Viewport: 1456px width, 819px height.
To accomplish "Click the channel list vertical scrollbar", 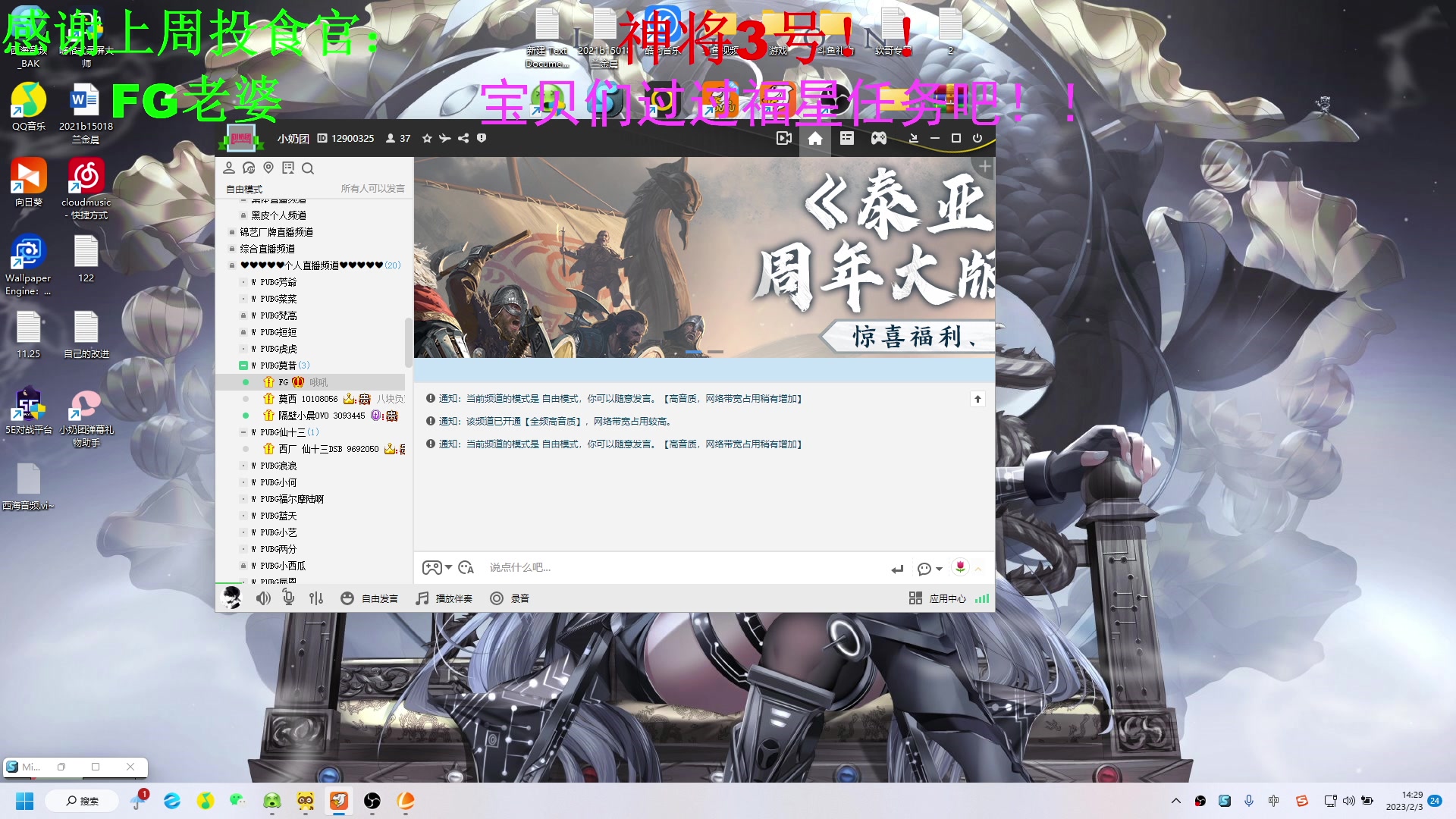I will (x=409, y=341).
